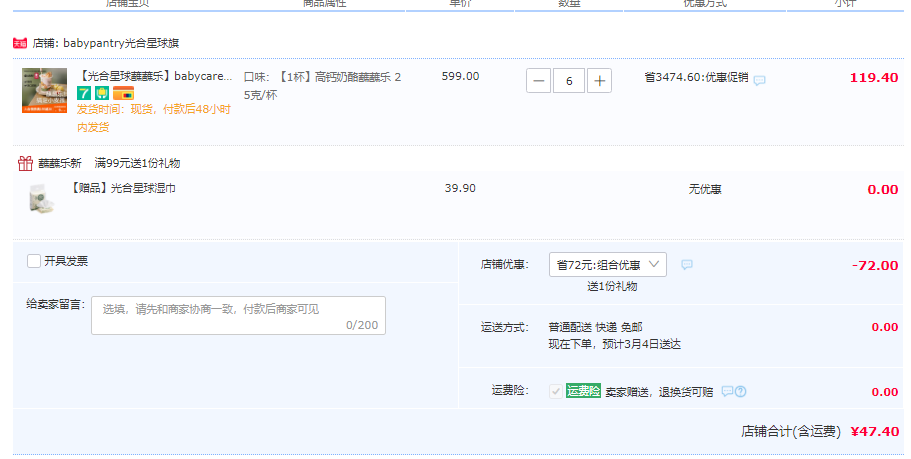Click the 普通配送 快递 免邮 shipping method
This screenshot has width=911, height=459.
[x=596, y=327]
